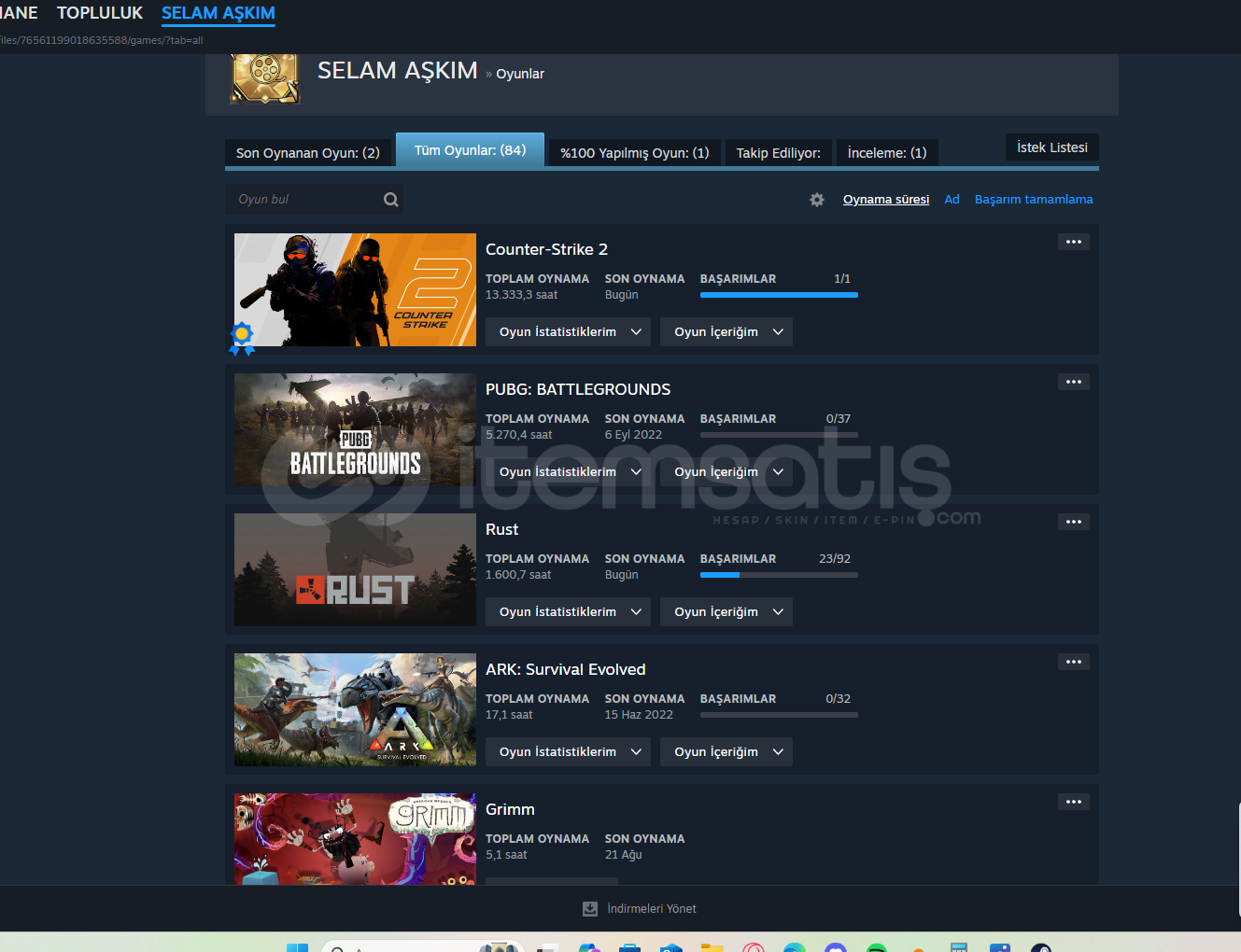
Task: Click the "1/1" achievements count for Counter-Strike 2
Action: (842, 279)
